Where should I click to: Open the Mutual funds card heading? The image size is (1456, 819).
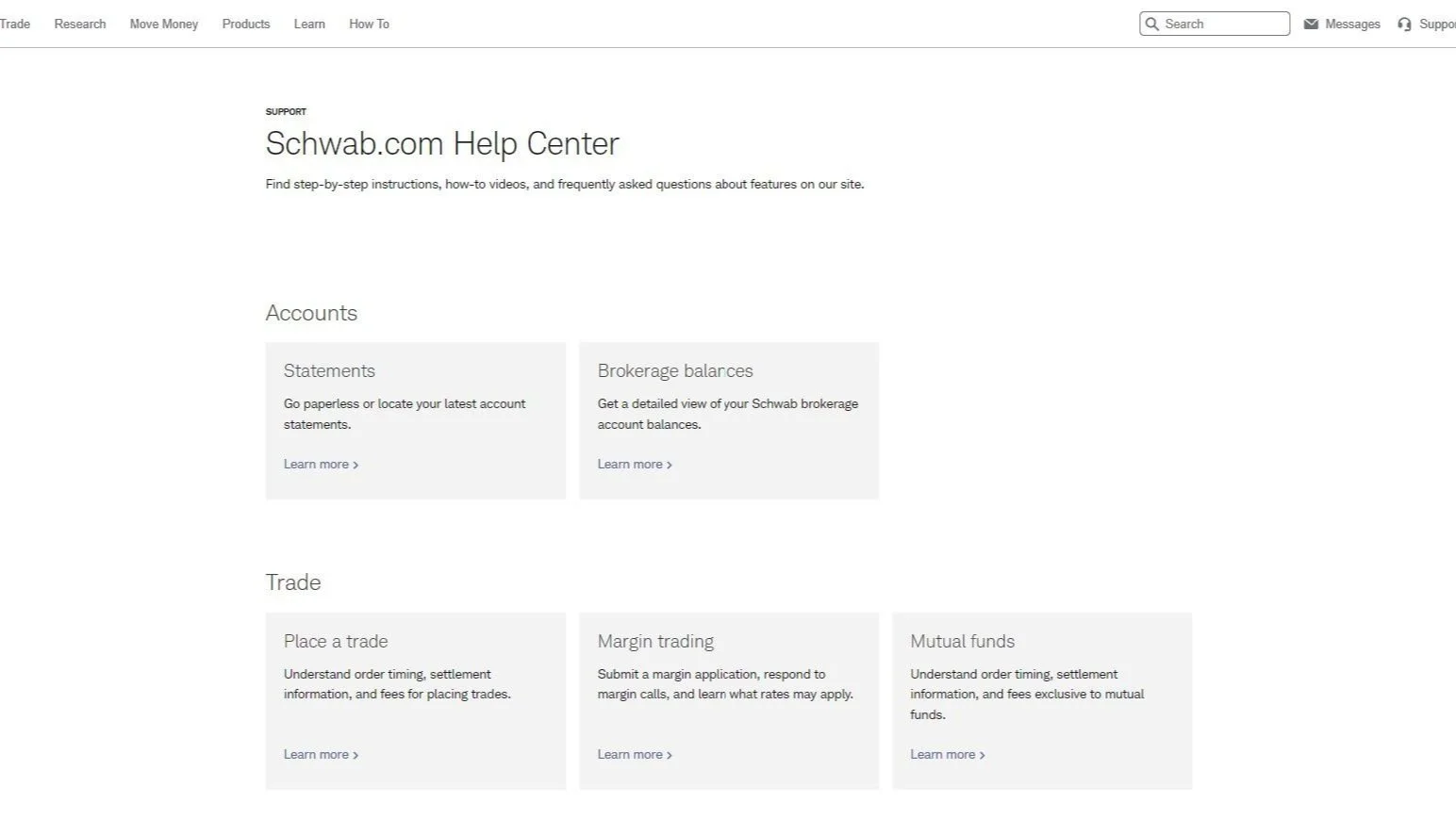[x=963, y=641]
